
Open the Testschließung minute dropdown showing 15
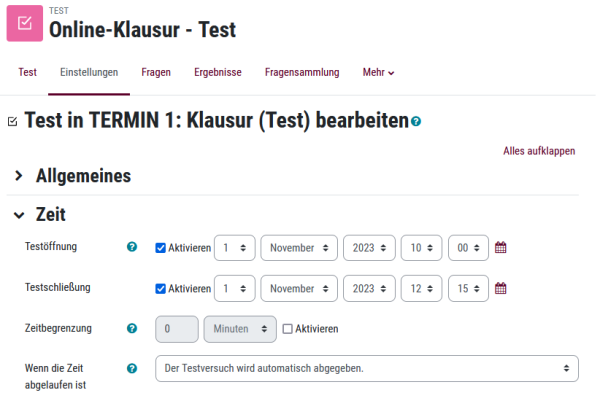point(468,288)
